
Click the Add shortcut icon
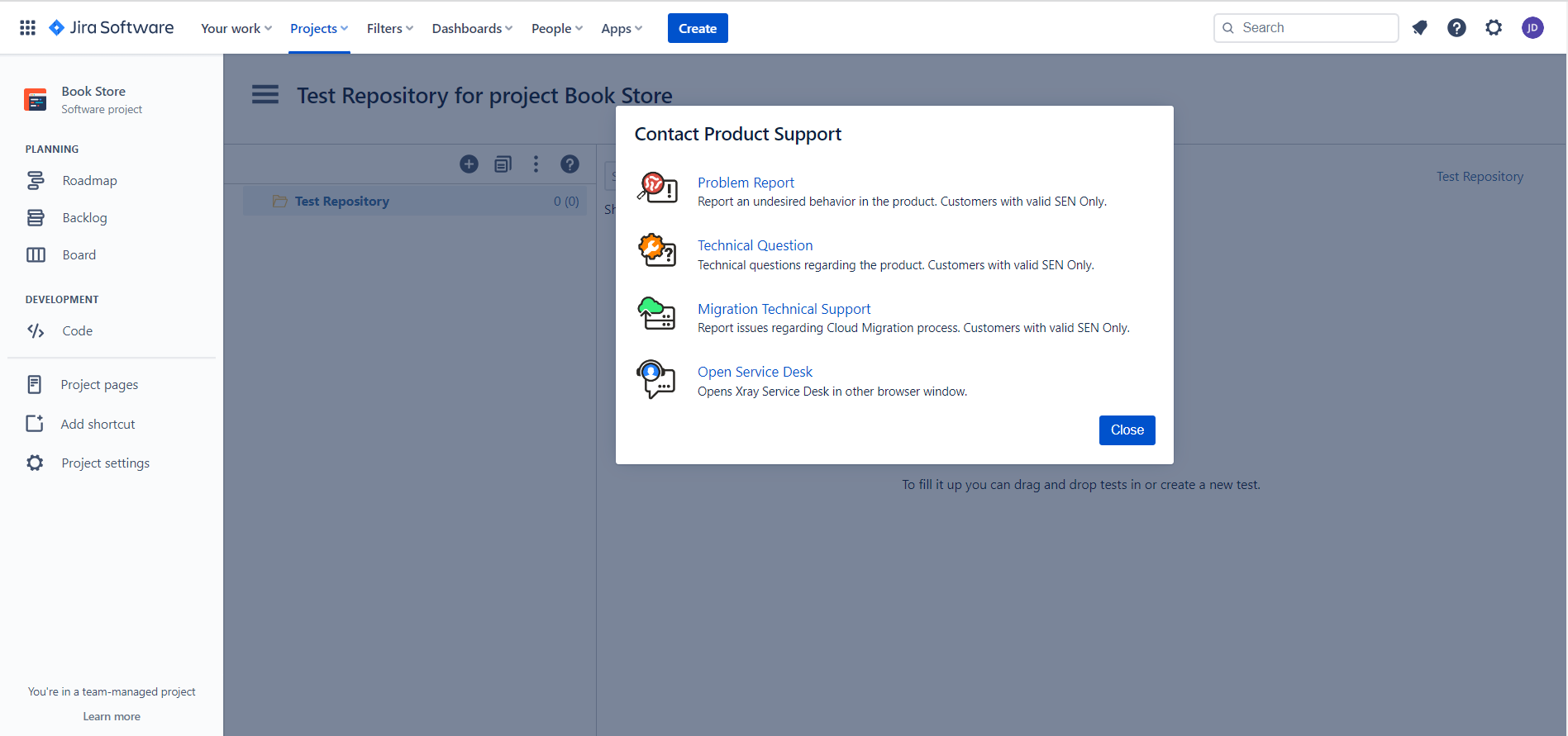click(35, 424)
